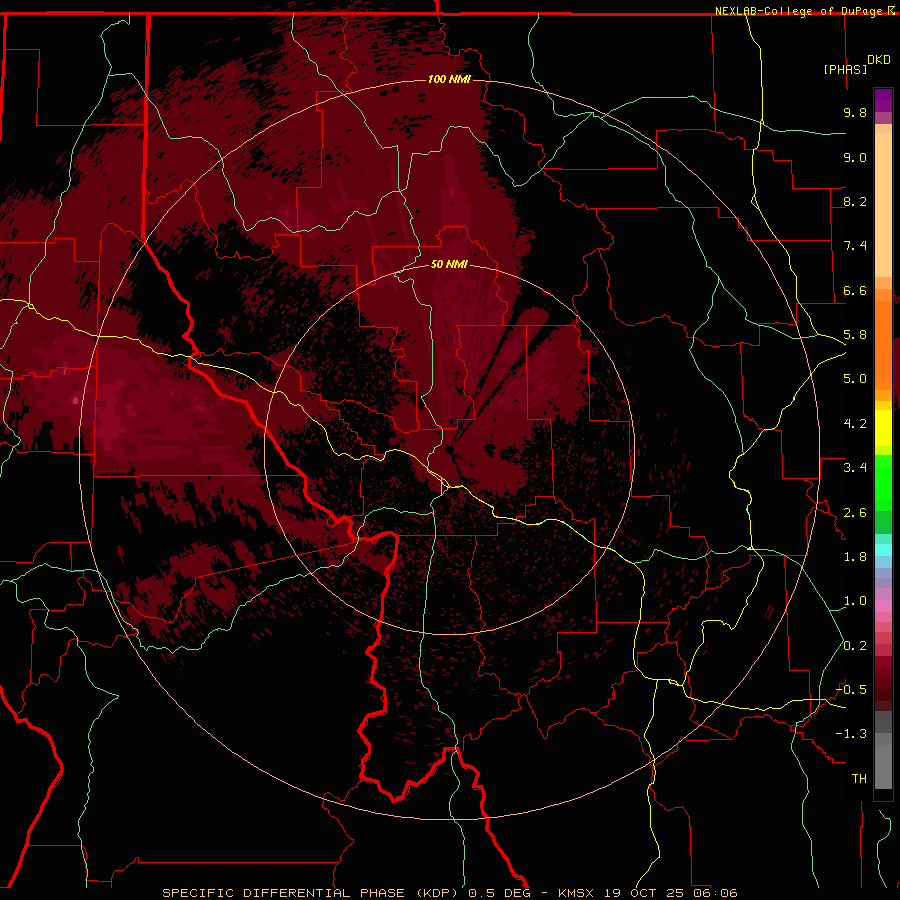The width and height of the screenshot is (900, 900).
Task: Click the 5.0 scale value
Action: [855, 379]
